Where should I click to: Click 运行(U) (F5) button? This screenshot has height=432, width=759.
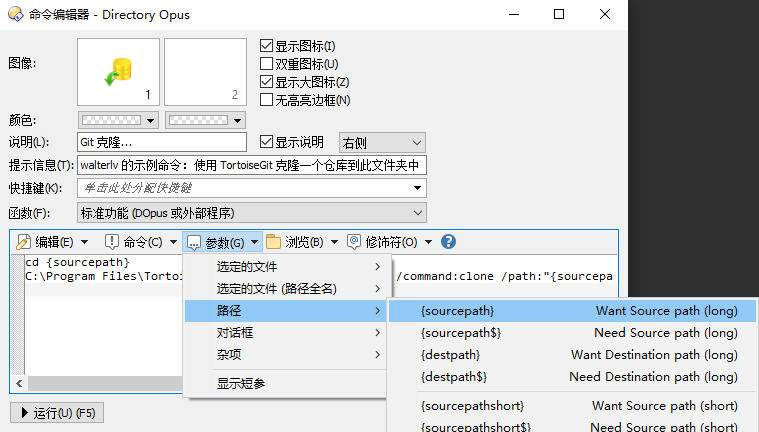point(57,413)
